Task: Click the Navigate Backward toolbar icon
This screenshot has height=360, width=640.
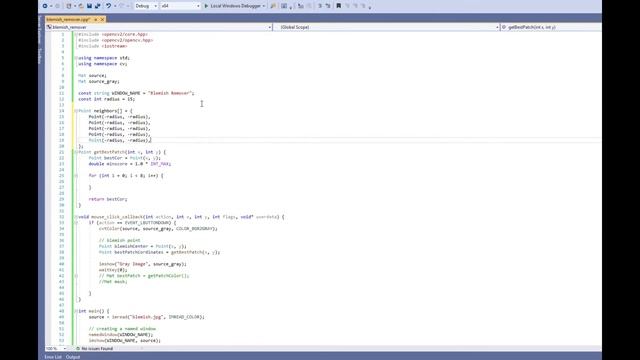Action: pyautogui.click(x=45, y=6)
